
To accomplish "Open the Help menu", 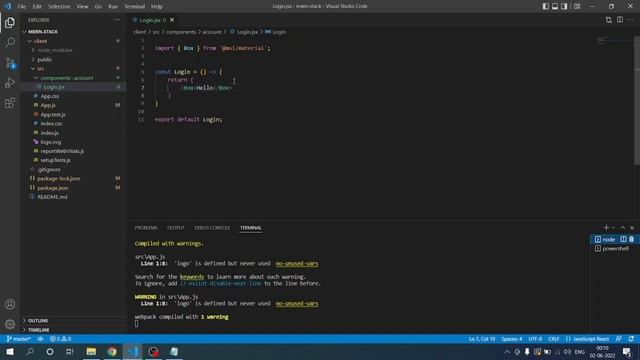I will pos(157,6).
